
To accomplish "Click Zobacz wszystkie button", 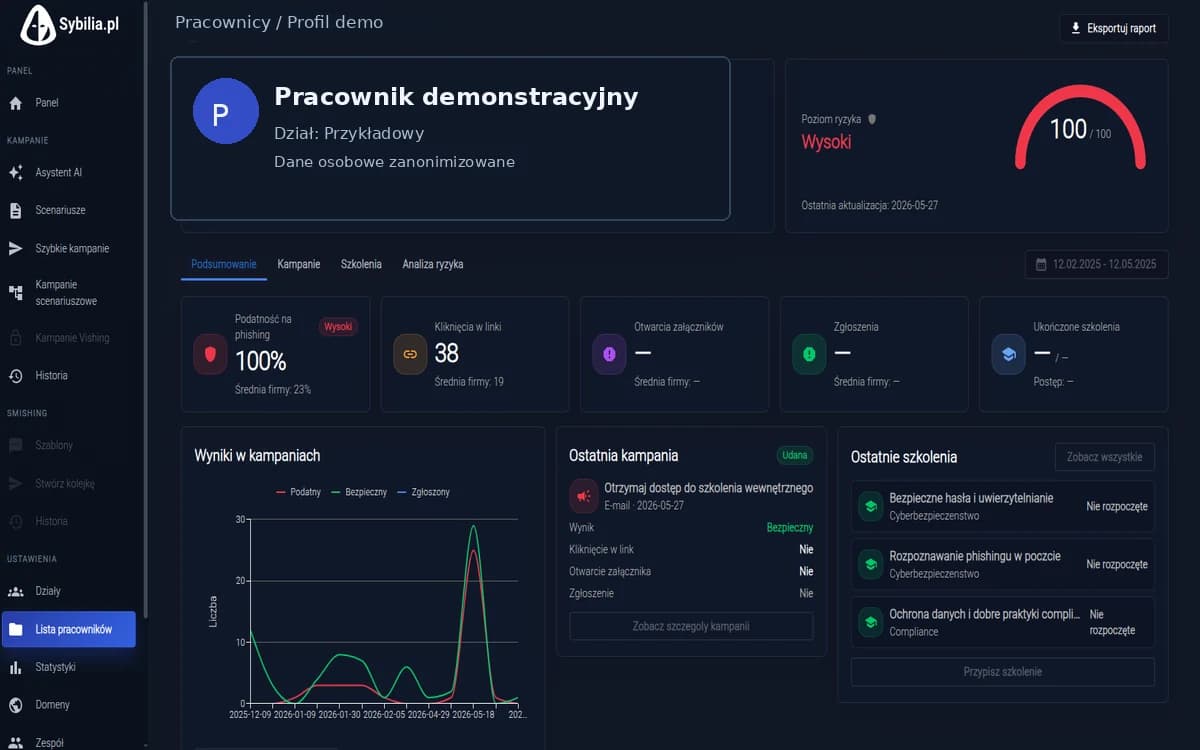I will [1105, 457].
